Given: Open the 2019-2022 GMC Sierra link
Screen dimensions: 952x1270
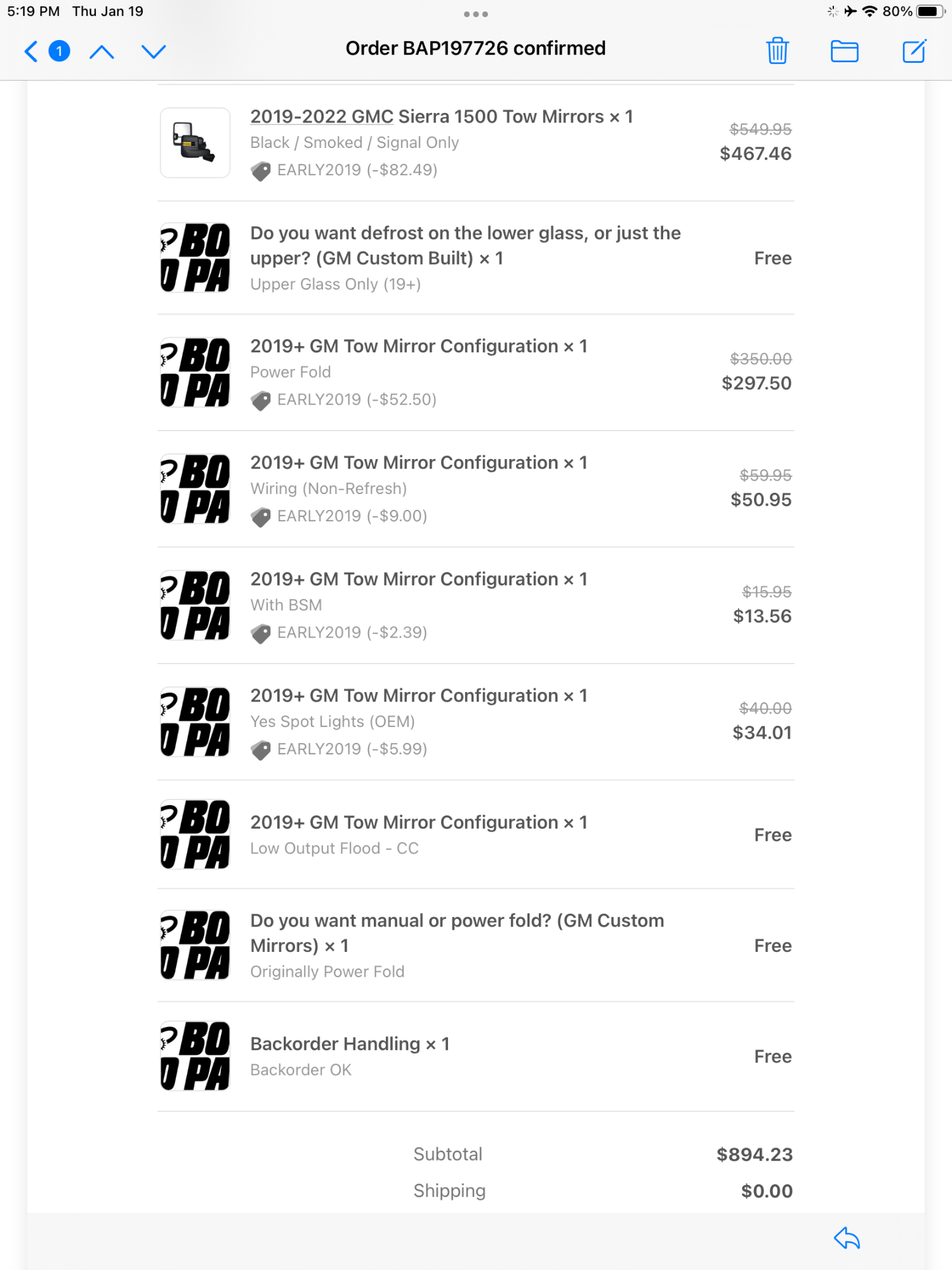Looking at the screenshot, I should (x=322, y=117).
